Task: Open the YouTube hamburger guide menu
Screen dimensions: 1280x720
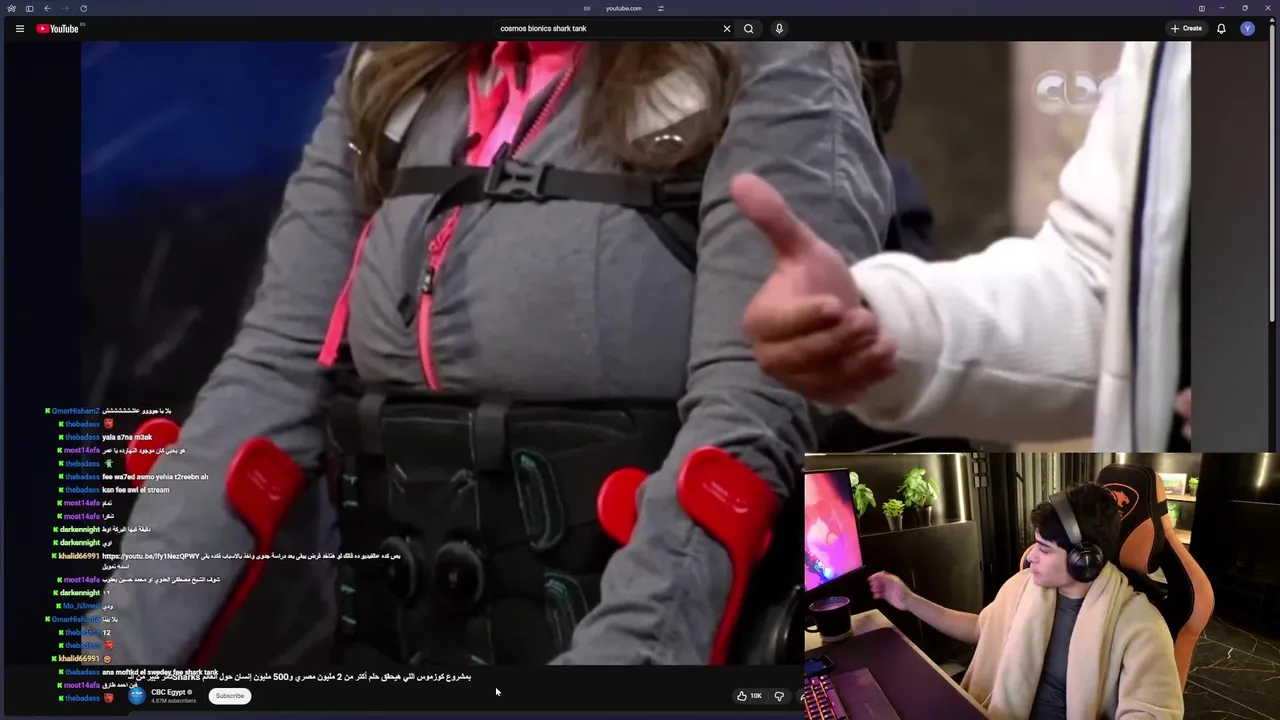Action: pyautogui.click(x=20, y=29)
